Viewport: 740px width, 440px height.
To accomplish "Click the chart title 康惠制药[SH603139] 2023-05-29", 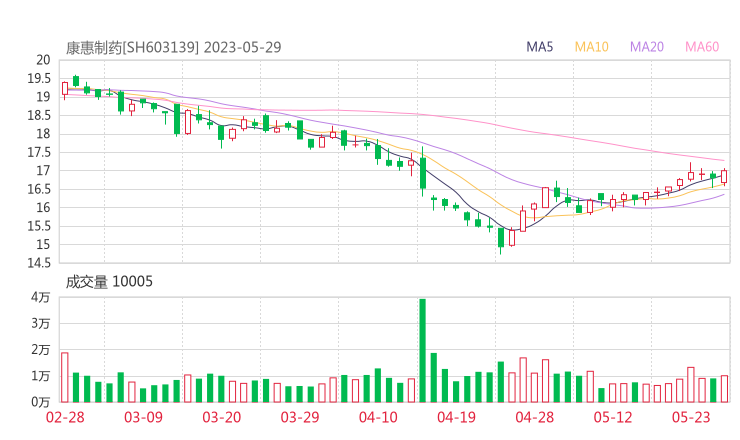I will coord(173,48).
